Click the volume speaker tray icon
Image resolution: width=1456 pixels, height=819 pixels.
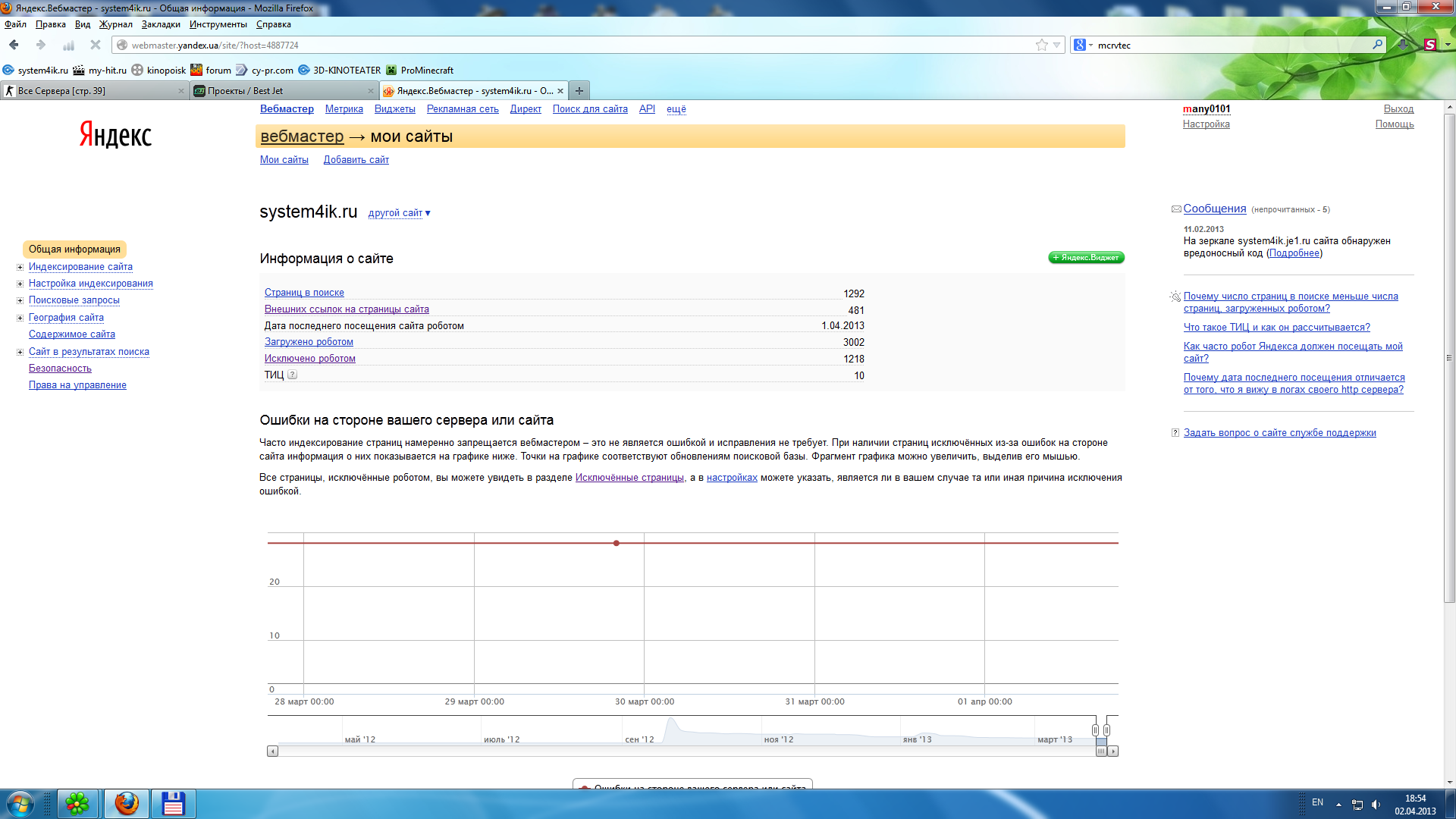(x=1376, y=805)
